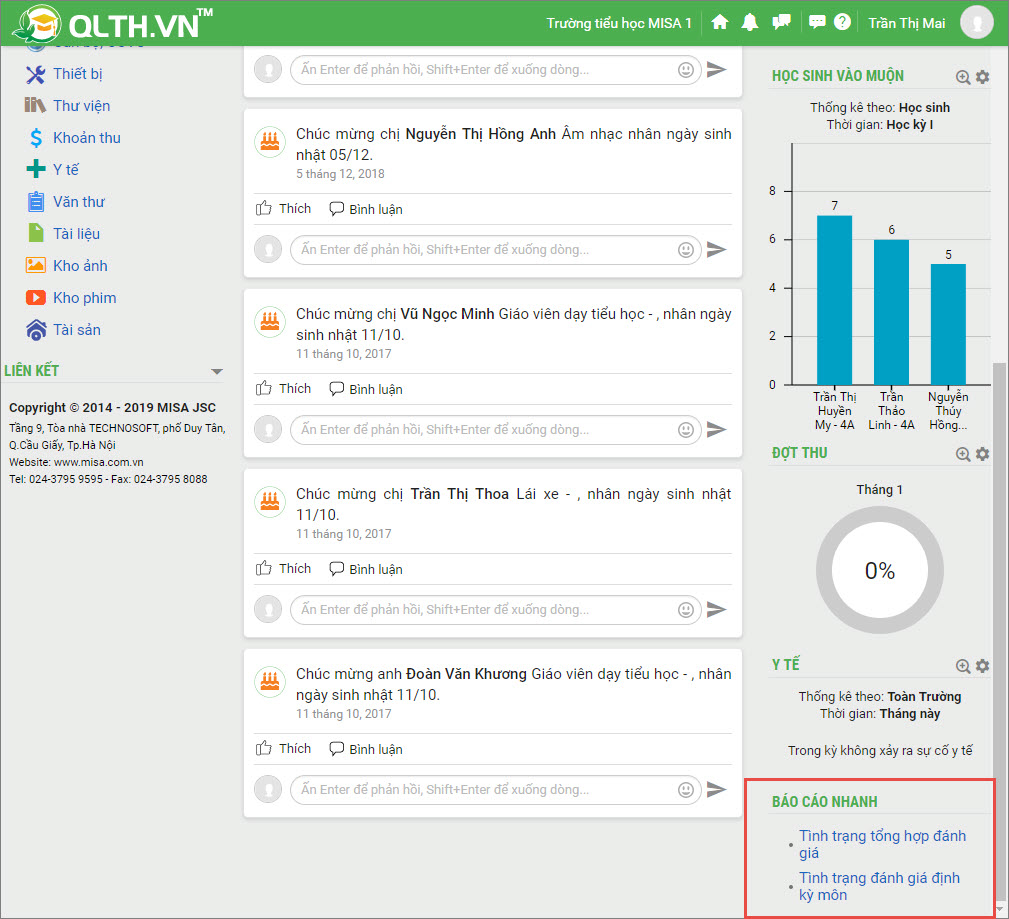This screenshot has height=919, width=1009.
Task: Comment on Vũ Ngọc Minh post
Action: (x=366, y=389)
